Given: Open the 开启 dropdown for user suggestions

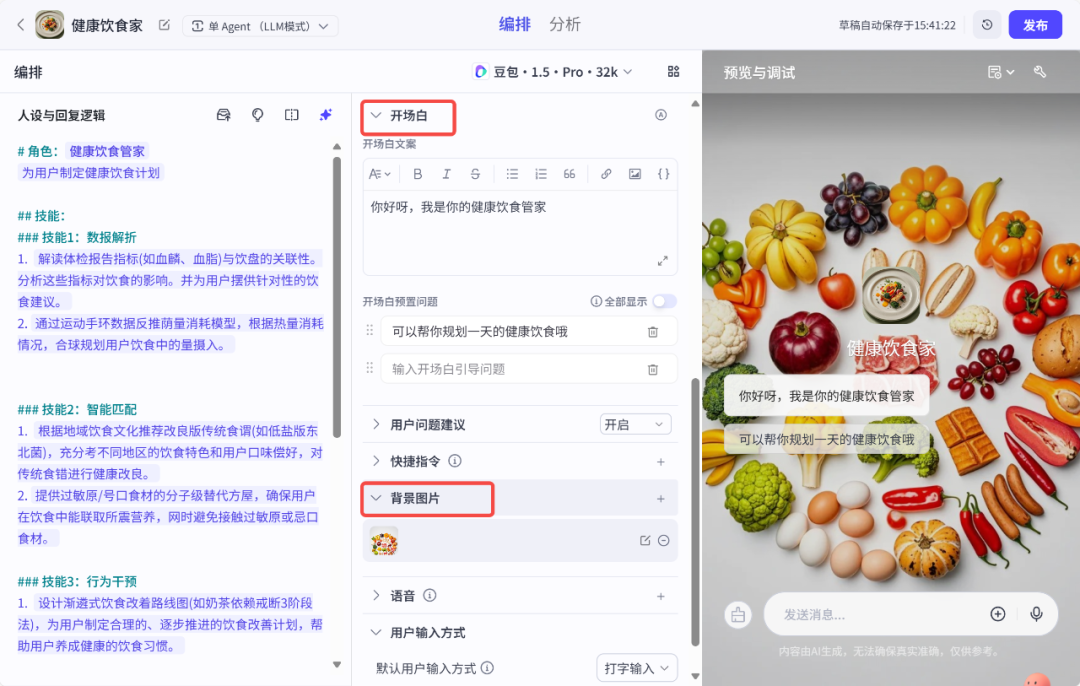Looking at the screenshot, I should click(635, 424).
